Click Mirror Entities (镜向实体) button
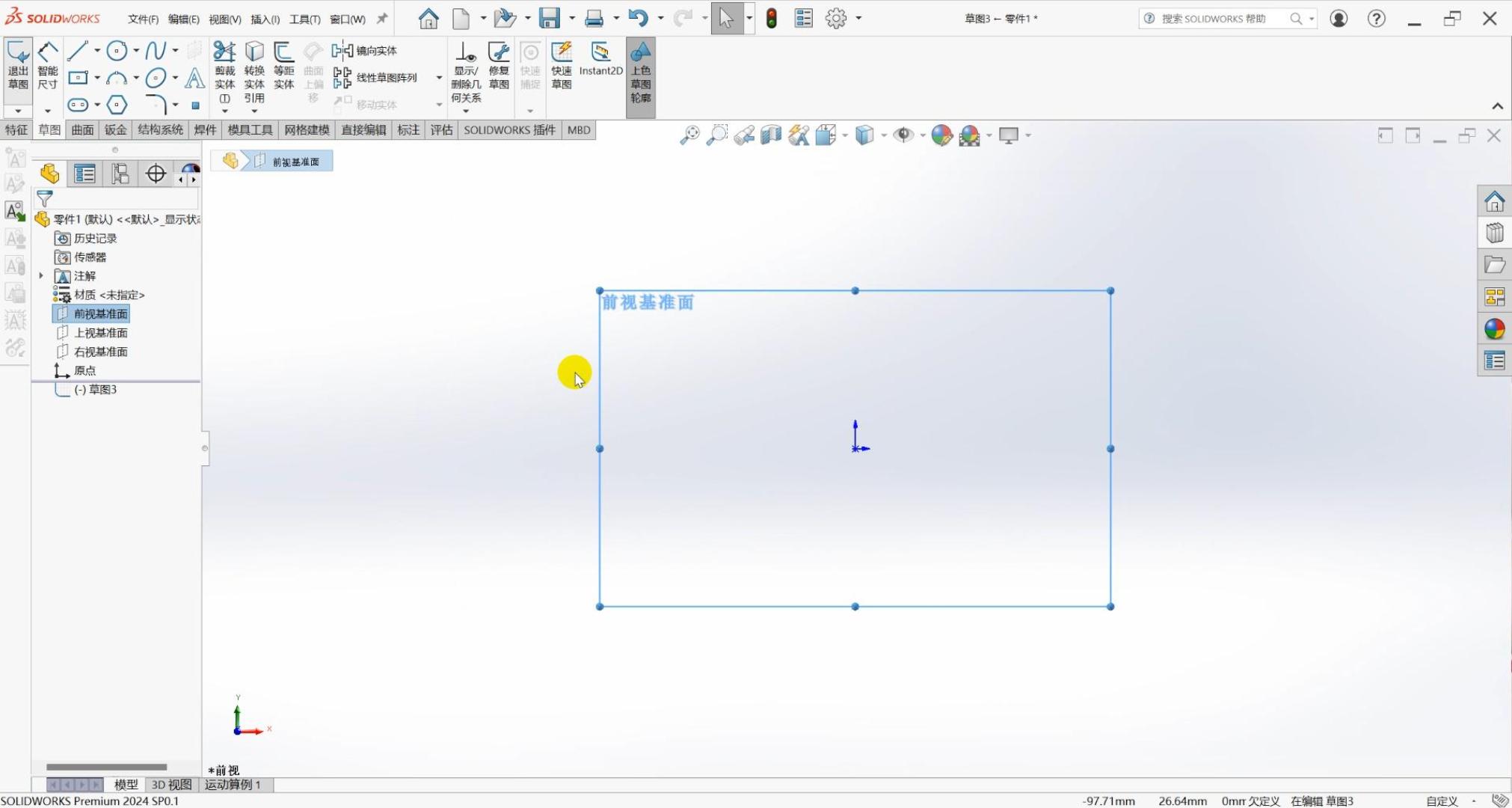The width and height of the screenshot is (1512, 808). coord(366,51)
